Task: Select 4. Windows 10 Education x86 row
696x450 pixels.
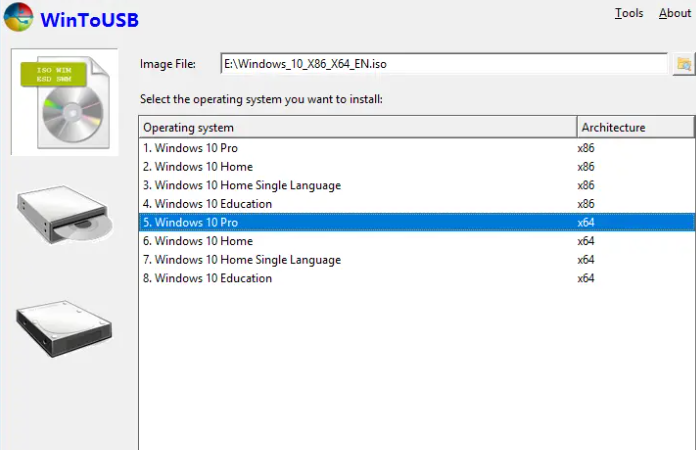Action: (417, 204)
